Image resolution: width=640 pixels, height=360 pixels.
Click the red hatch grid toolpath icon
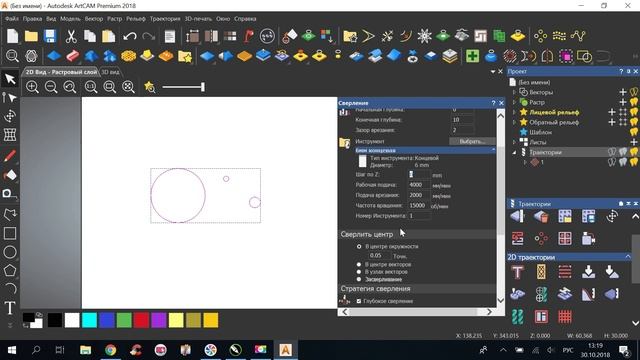click(x=565, y=317)
